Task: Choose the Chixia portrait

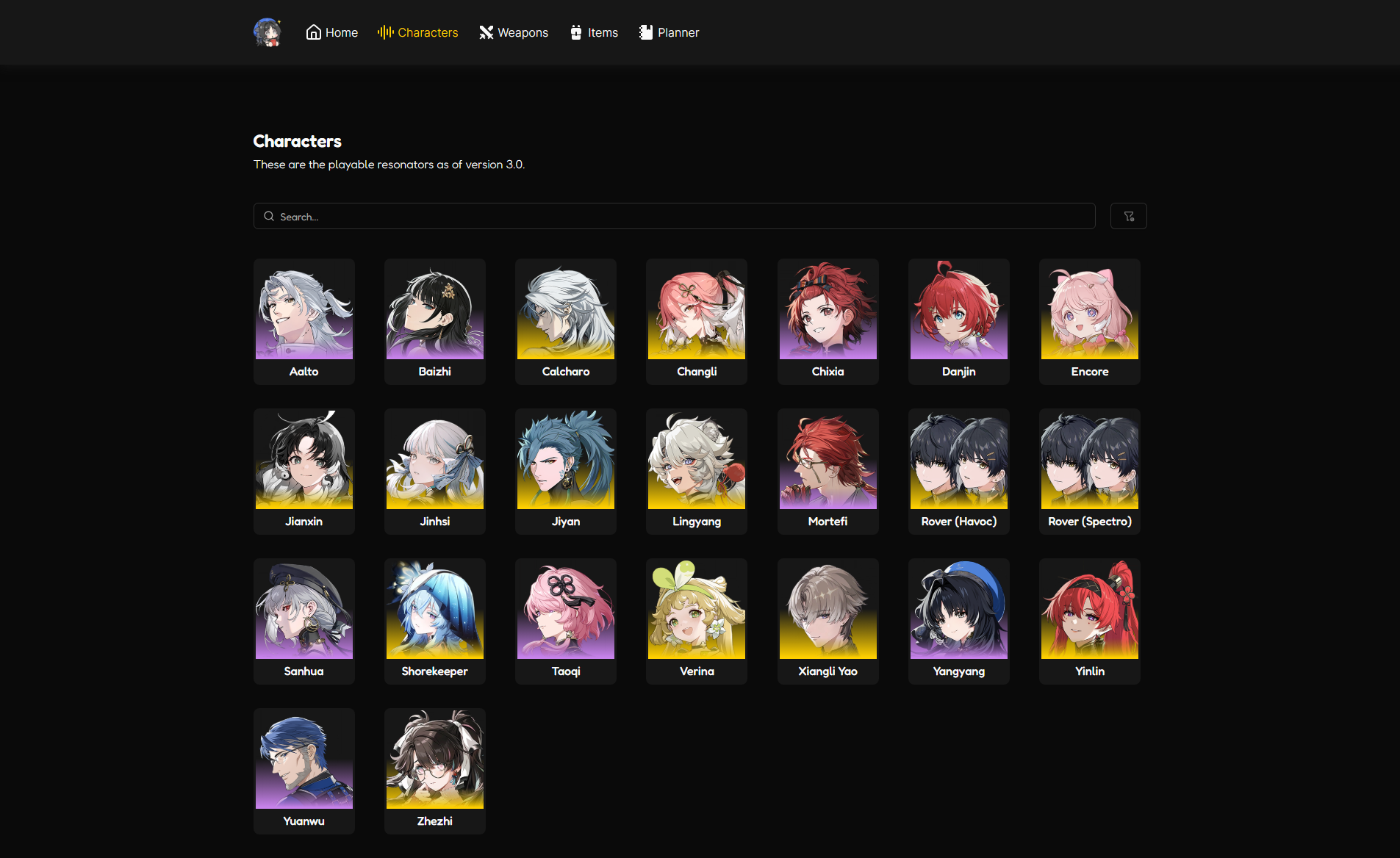Action: 828,309
